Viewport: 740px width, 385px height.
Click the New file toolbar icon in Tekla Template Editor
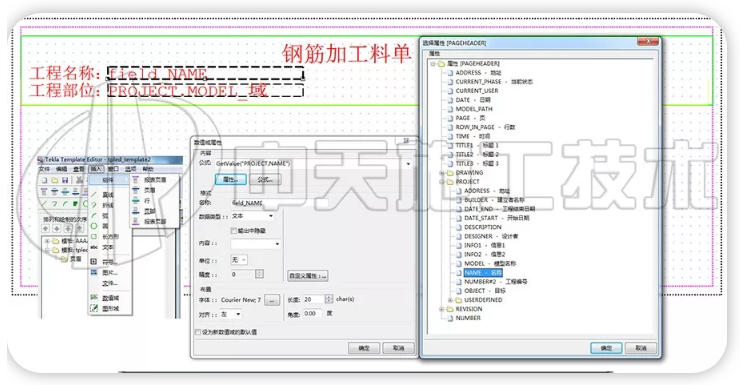pos(44,180)
